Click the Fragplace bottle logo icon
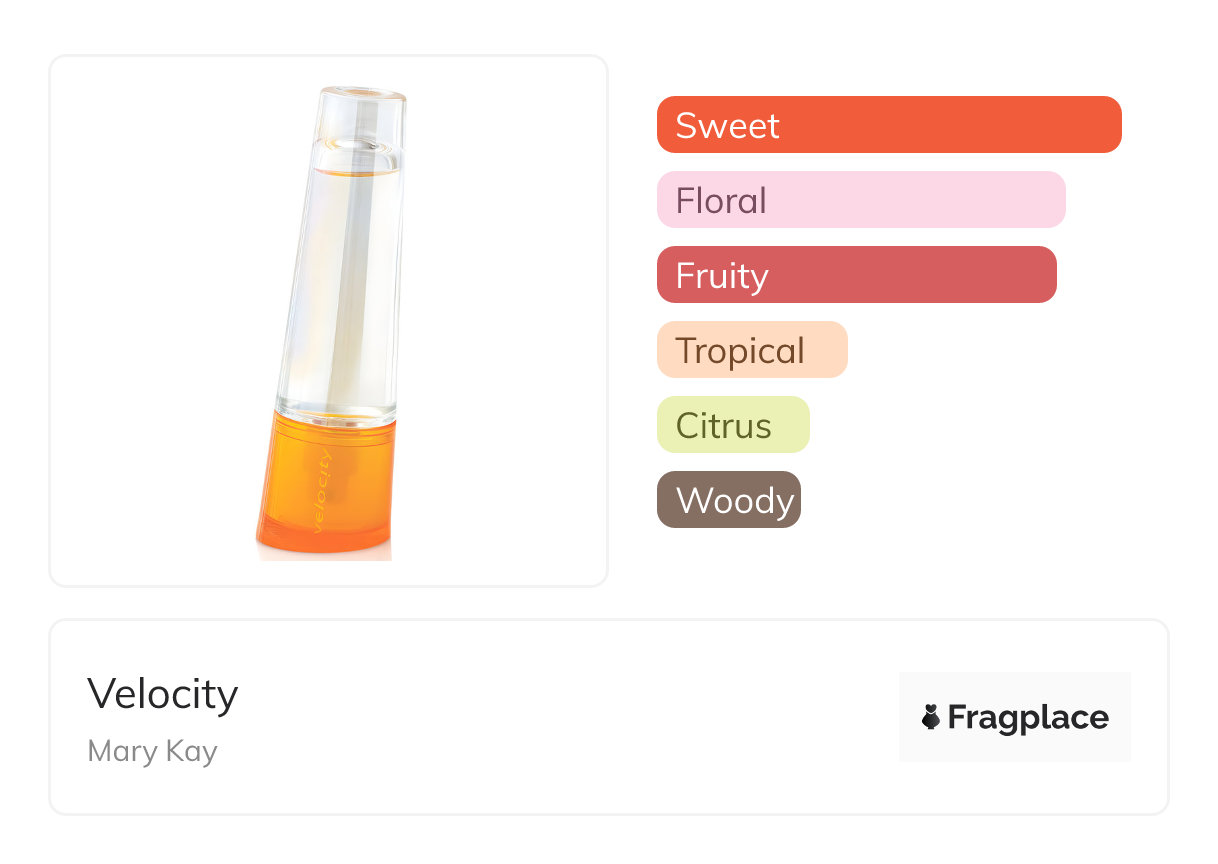 (931, 717)
